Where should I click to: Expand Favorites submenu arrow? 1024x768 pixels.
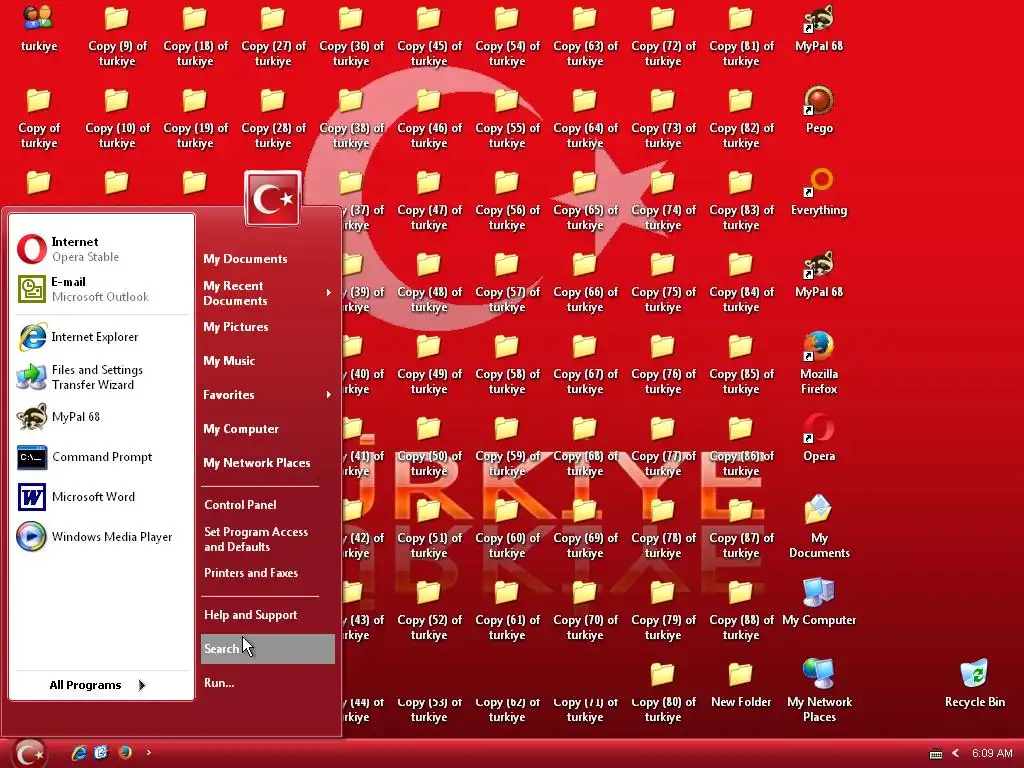[328, 394]
